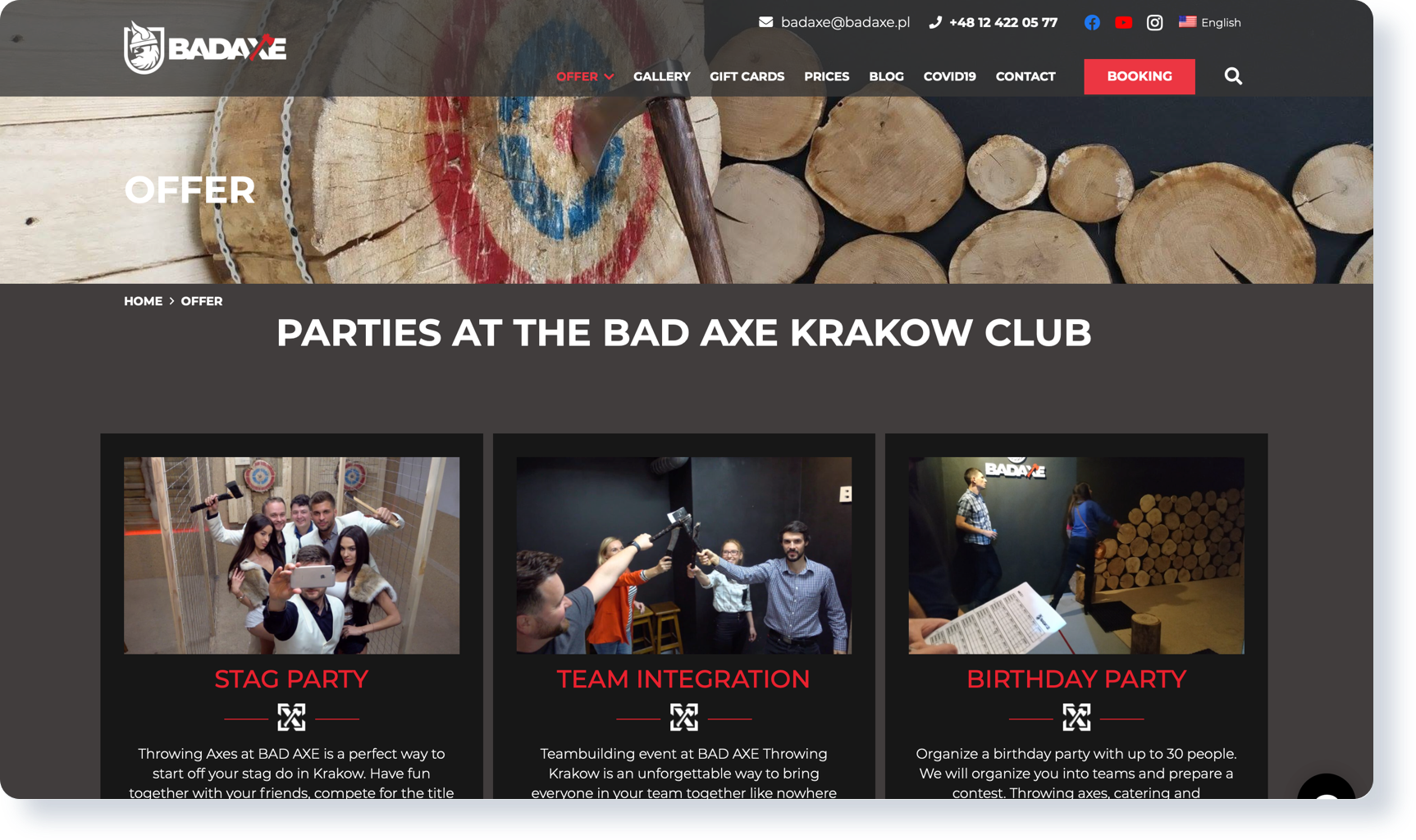Click the +48 12 422 05 77 number
This screenshot has height=840, width=1416.
1003,22
